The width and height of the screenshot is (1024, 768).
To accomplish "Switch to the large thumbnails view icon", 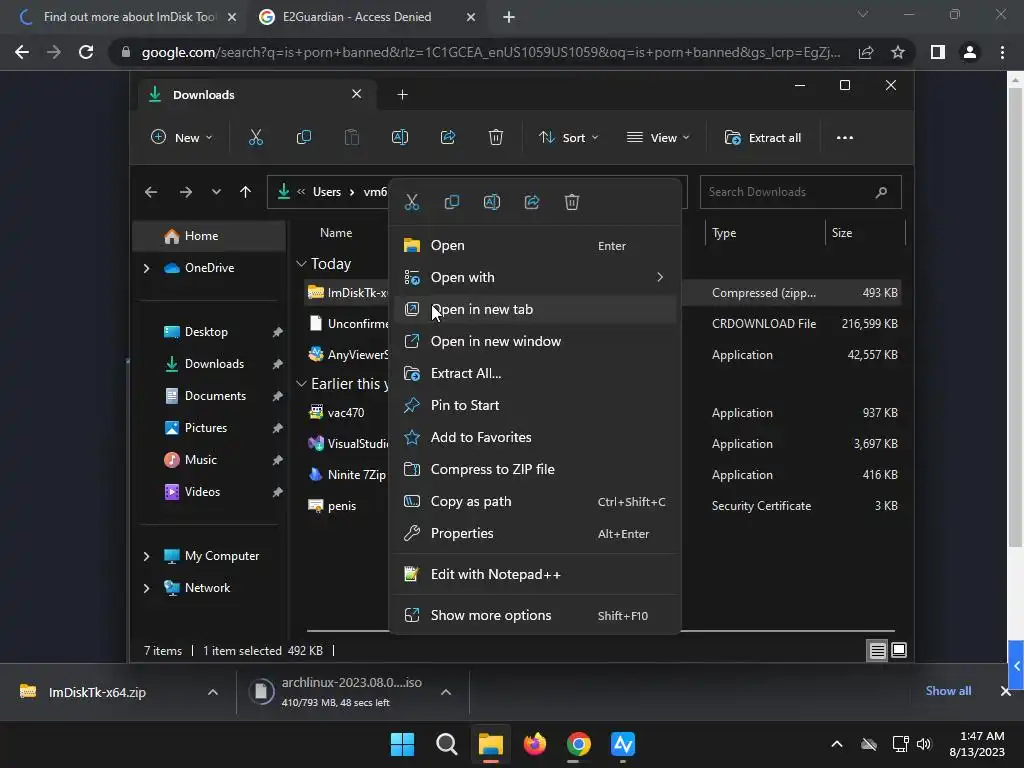I will pos(899,650).
